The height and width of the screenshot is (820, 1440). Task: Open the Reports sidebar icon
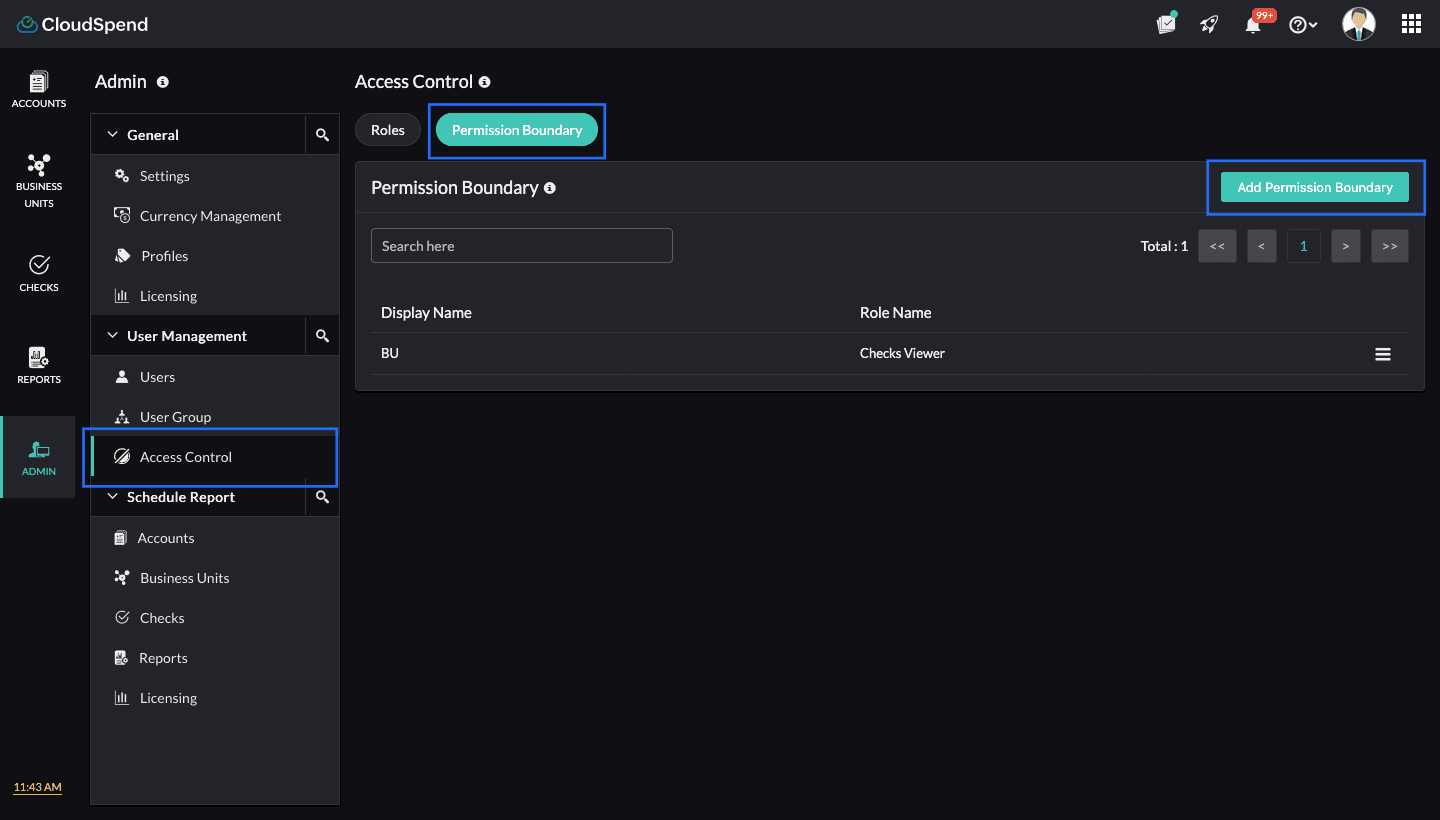(x=39, y=365)
